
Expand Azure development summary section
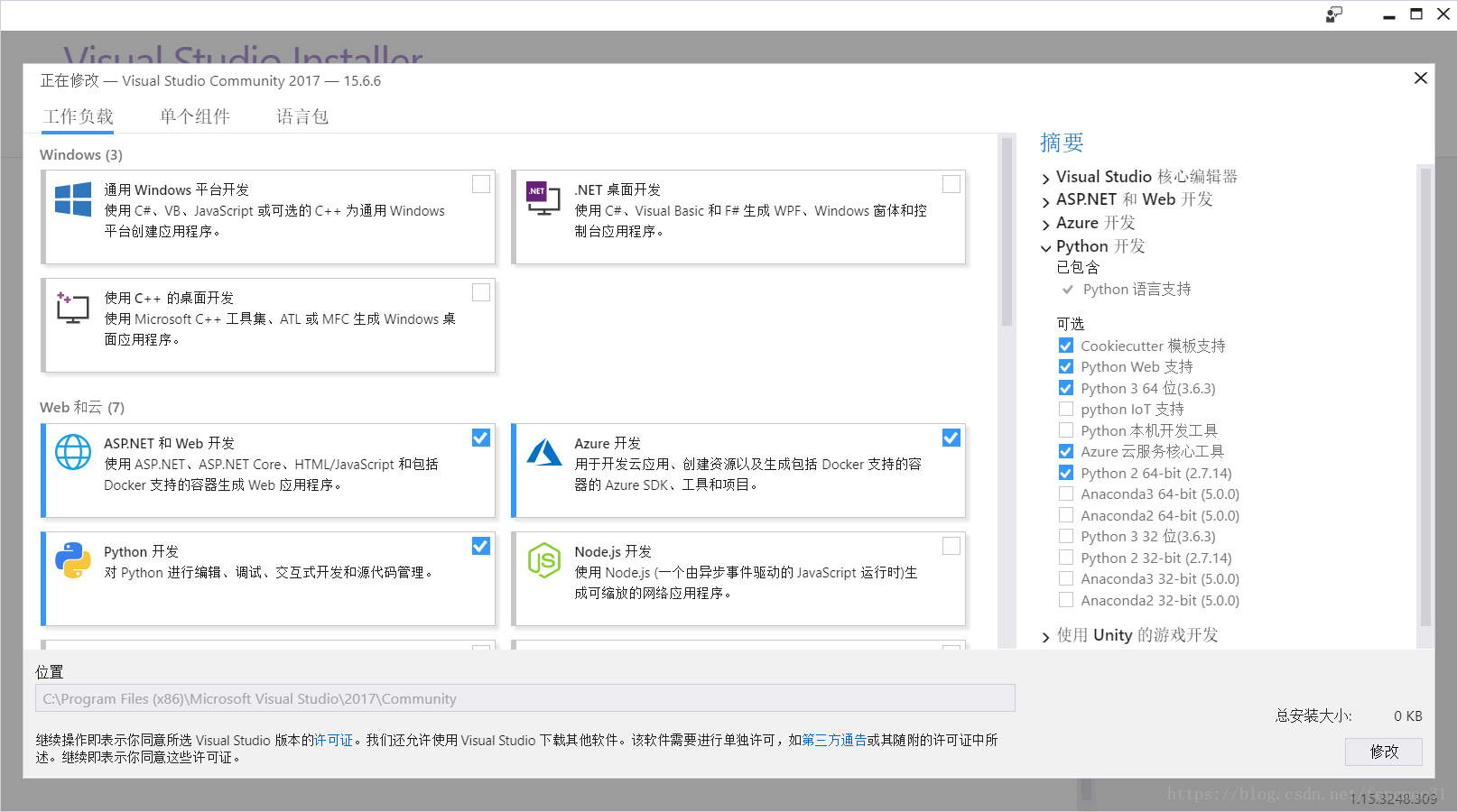coord(1046,225)
